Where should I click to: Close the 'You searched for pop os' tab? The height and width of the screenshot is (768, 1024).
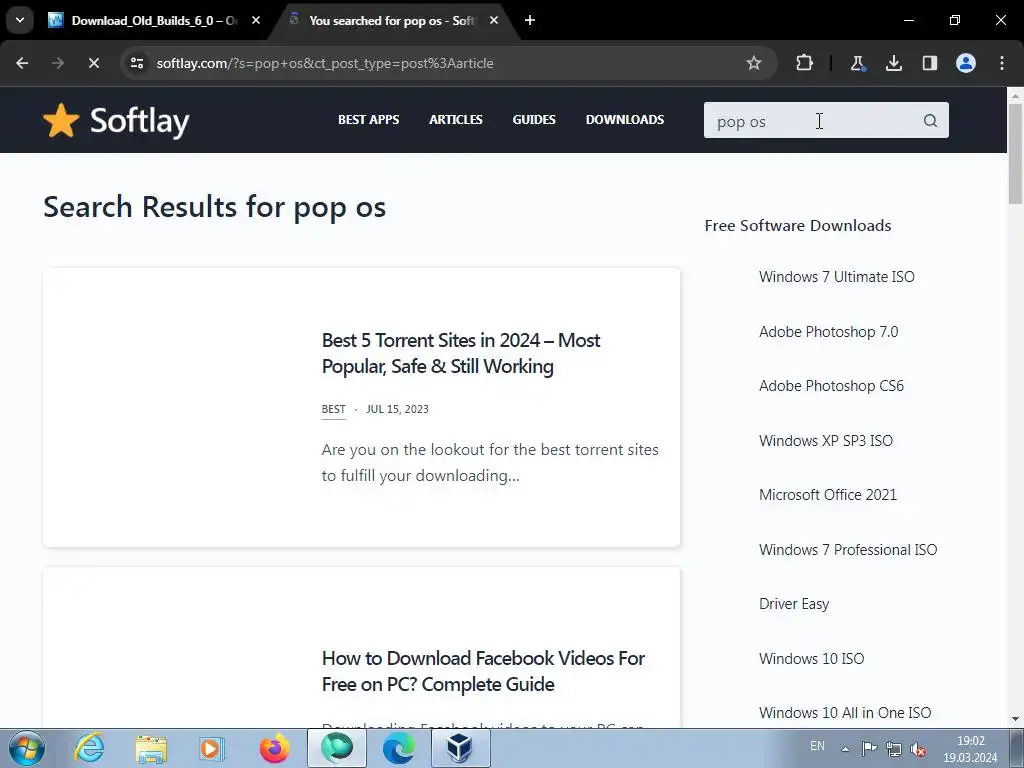[494, 21]
